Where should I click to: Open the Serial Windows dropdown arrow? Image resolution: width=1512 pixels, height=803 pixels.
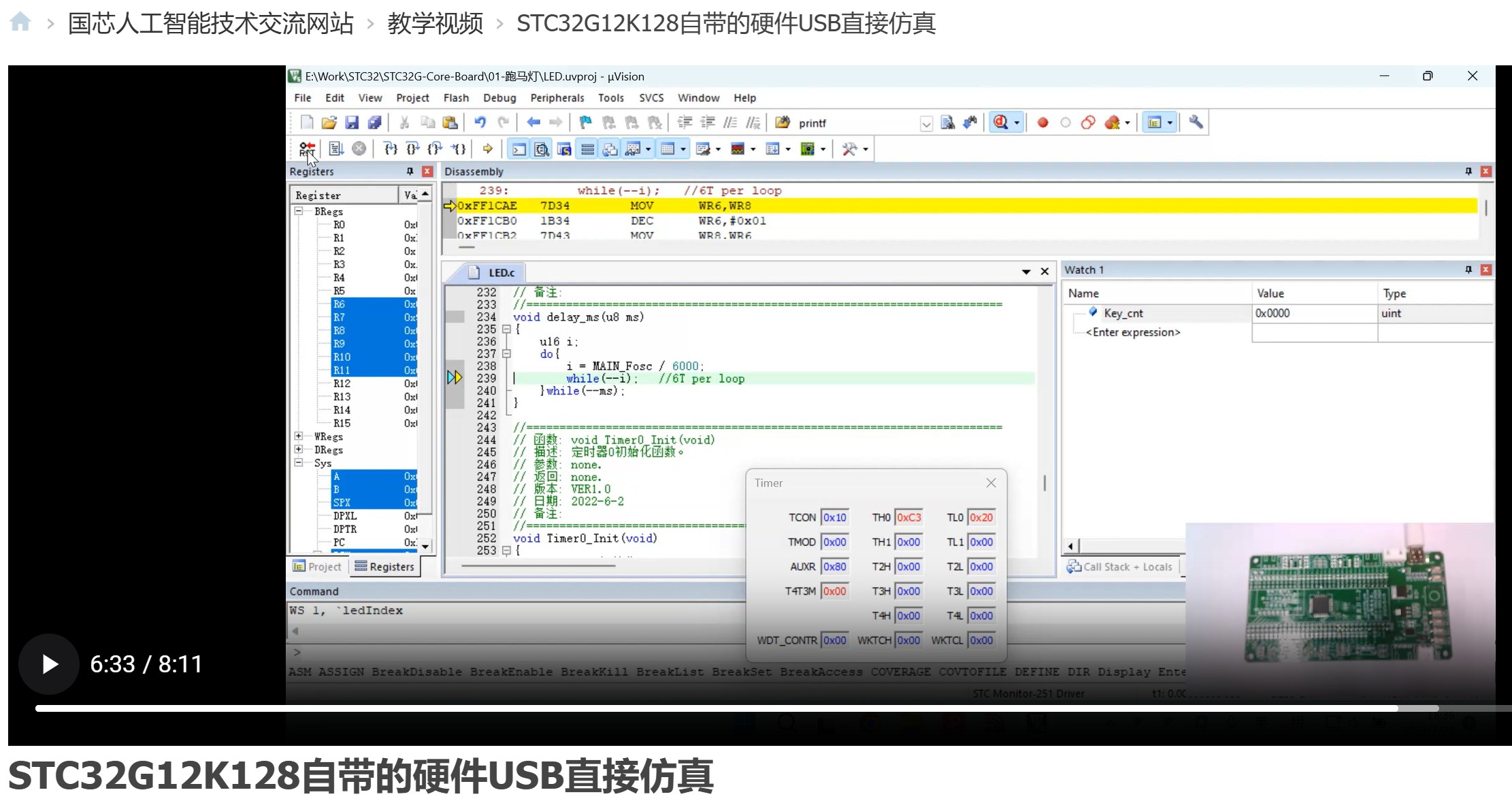coord(718,149)
